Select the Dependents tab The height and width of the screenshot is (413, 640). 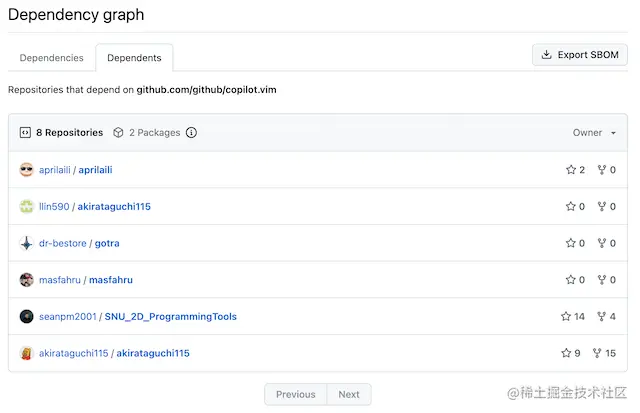tap(134, 58)
